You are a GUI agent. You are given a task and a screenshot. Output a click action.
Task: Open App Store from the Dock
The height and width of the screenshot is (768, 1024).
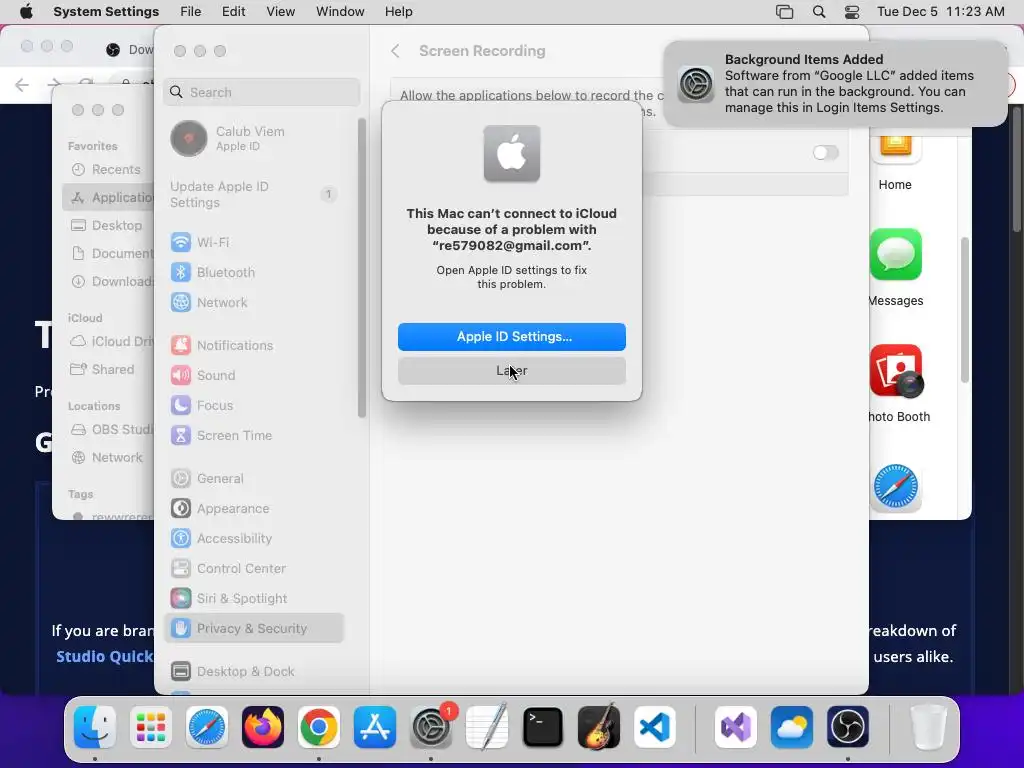[x=375, y=726]
